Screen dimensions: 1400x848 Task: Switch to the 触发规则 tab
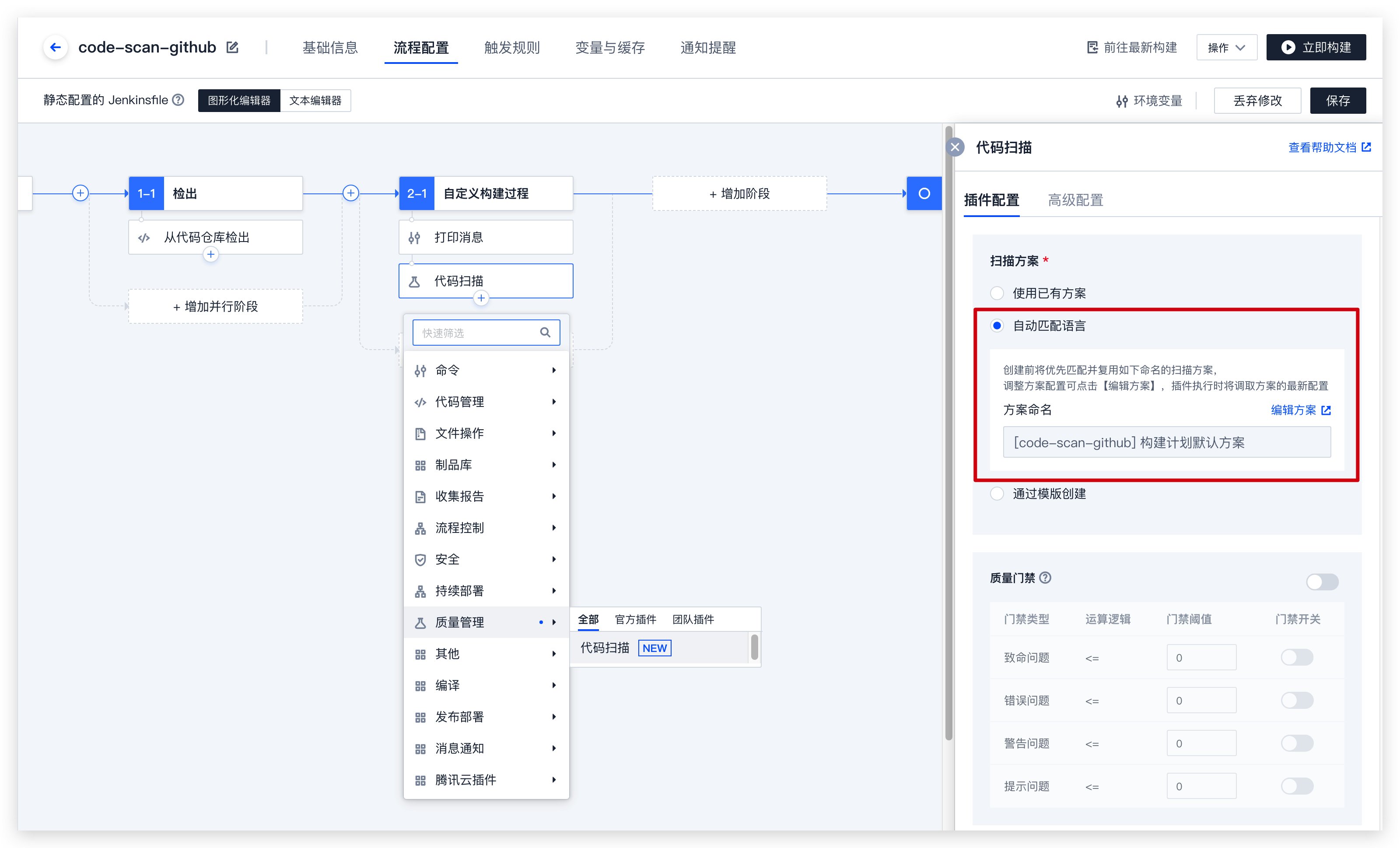[x=512, y=48]
